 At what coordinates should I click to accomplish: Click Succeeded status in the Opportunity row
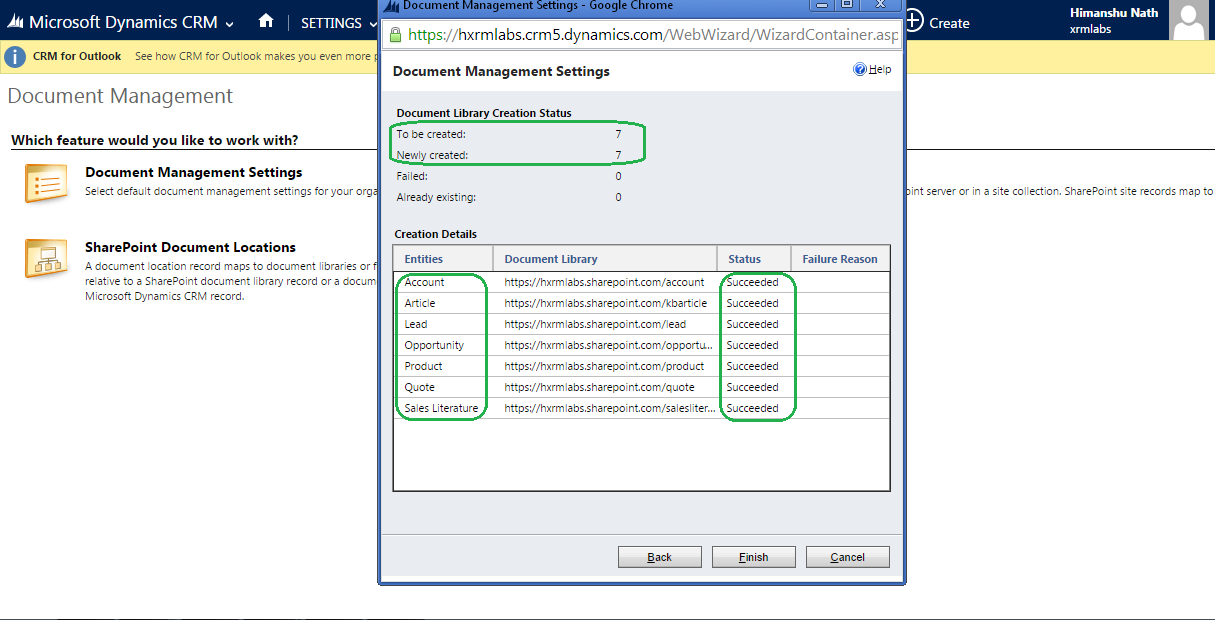click(x=752, y=345)
